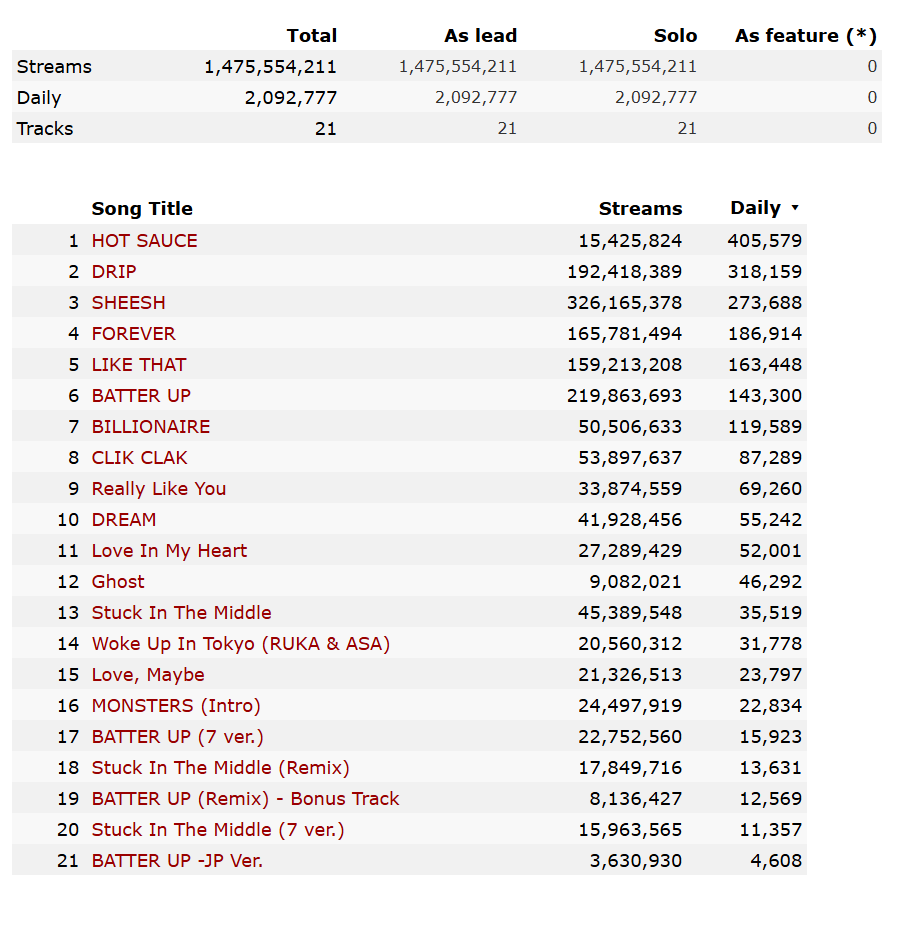Sort table by Streams column header
The image size is (904, 944).
pos(640,208)
